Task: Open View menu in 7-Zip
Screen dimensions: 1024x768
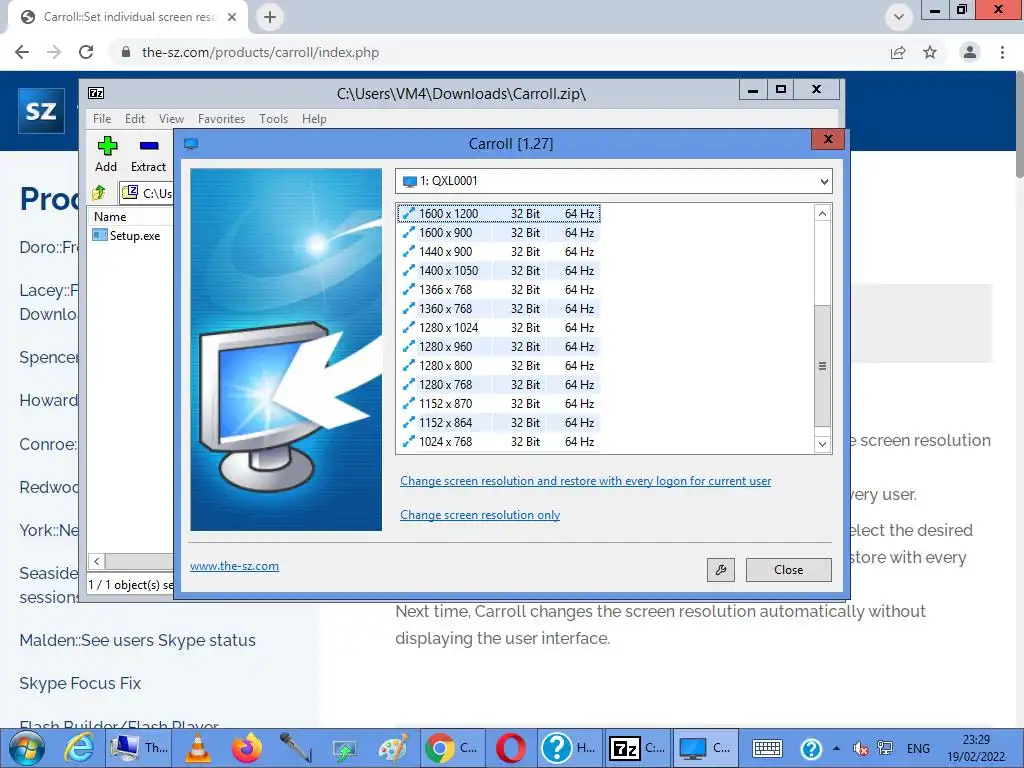Action: pos(171,119)
